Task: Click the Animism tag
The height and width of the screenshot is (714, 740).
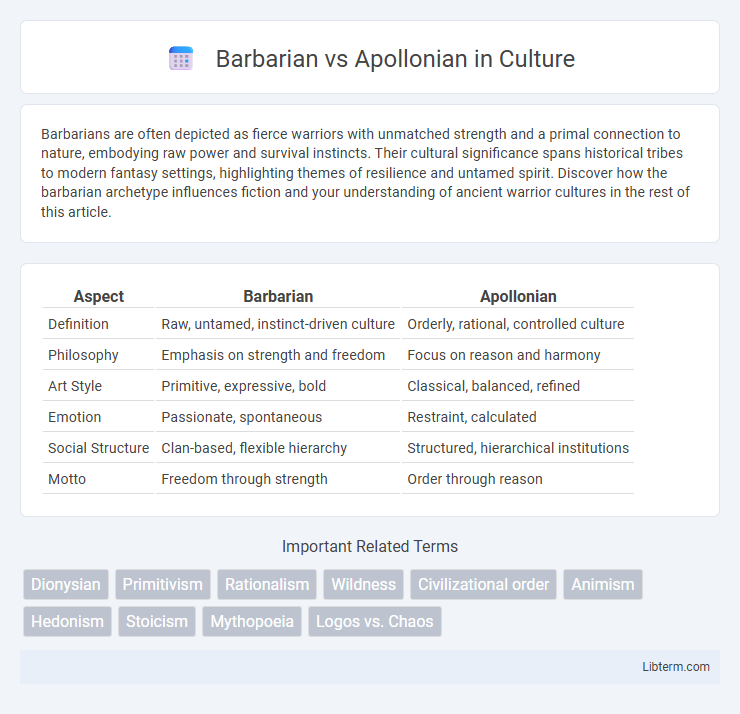Action: point(603,584)
